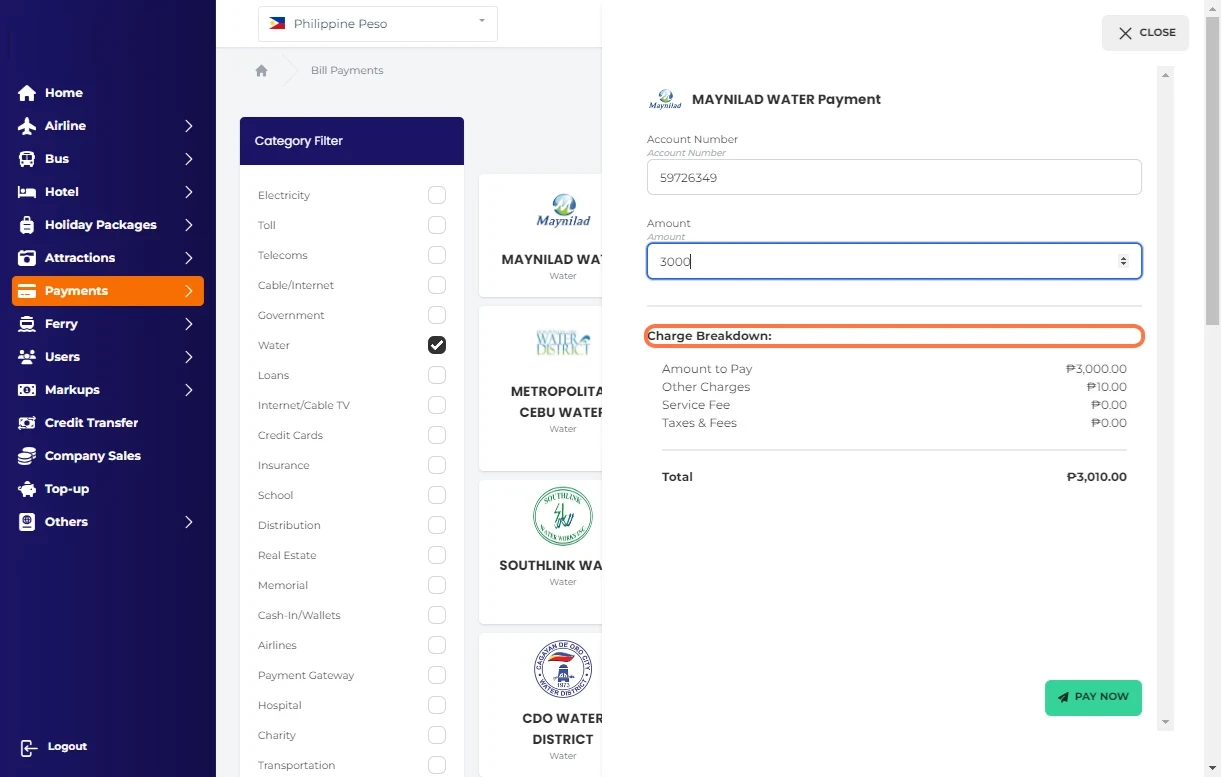Image resolution: width=1221 pixels, height=777 pixels.
Task: Open the Philippine Peso currency dropdown
Action: [x=377, y=24]
